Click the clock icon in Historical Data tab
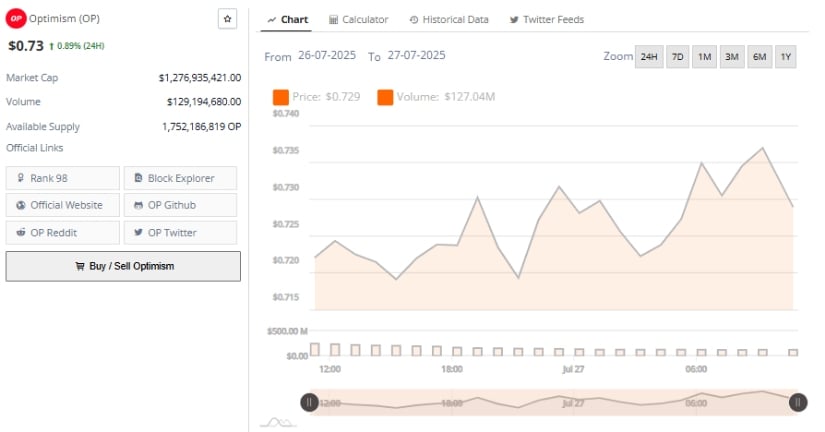This screenshot has width=825, height=432. click(414, 20)
